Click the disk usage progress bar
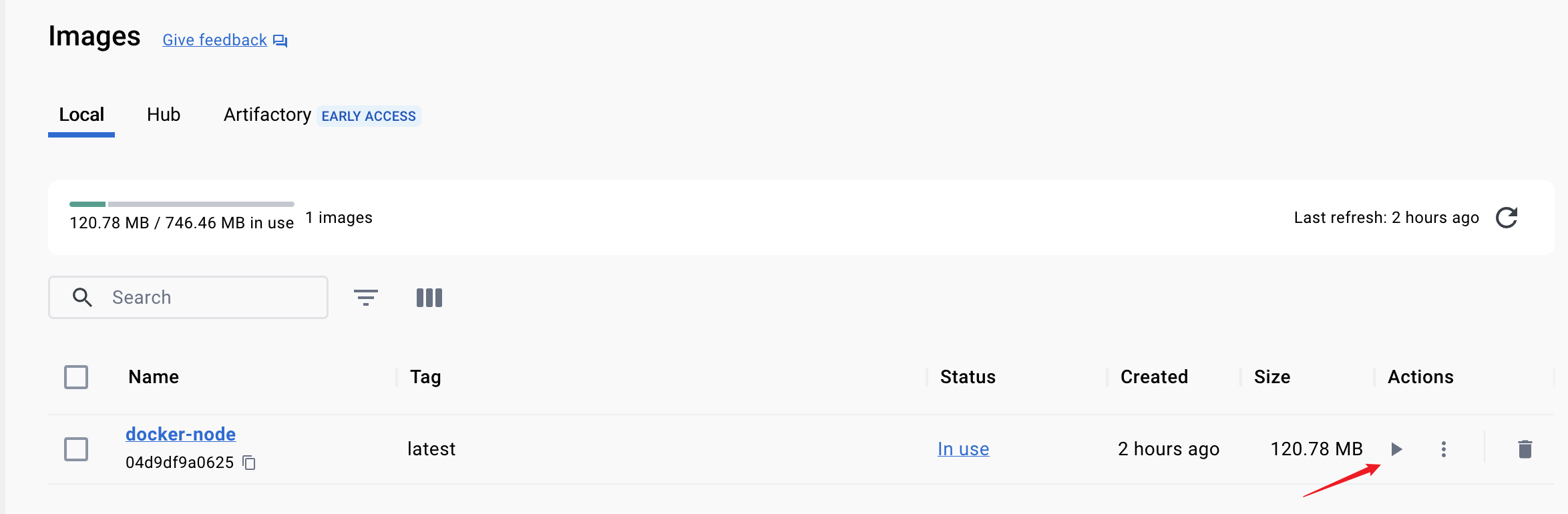Viewport: 1568px width, 514px height. (182, 204)
